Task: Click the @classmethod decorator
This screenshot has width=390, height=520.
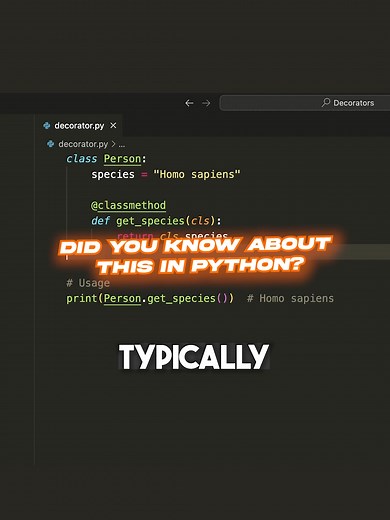Action: click(128, 205)
